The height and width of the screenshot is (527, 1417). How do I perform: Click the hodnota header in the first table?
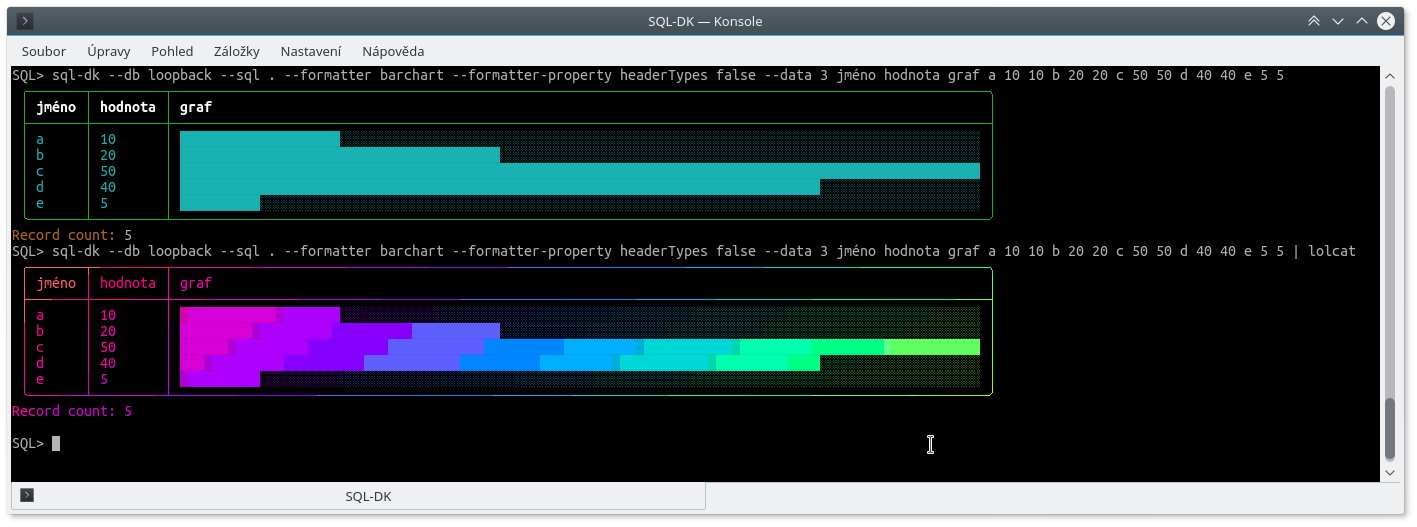click(128, 107)
